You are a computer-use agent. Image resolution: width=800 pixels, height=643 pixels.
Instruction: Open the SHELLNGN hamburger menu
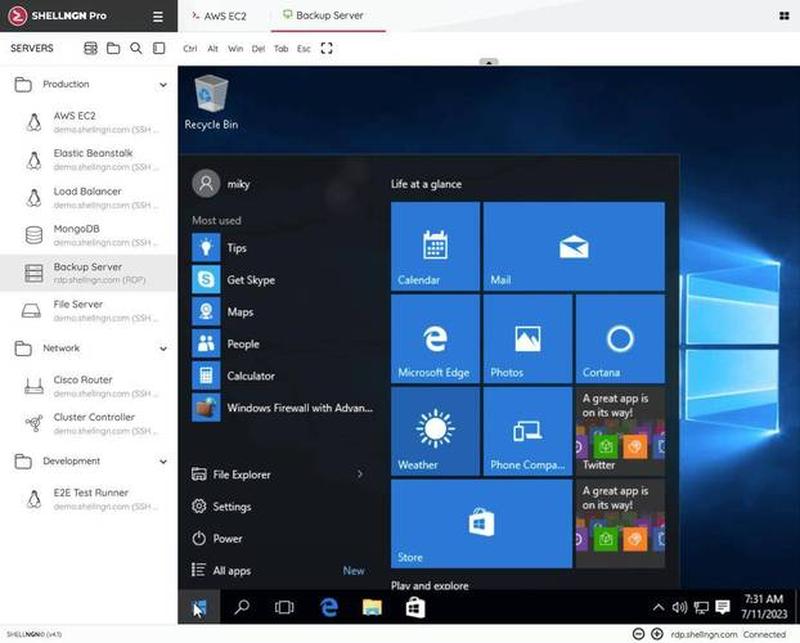(158, 16)
